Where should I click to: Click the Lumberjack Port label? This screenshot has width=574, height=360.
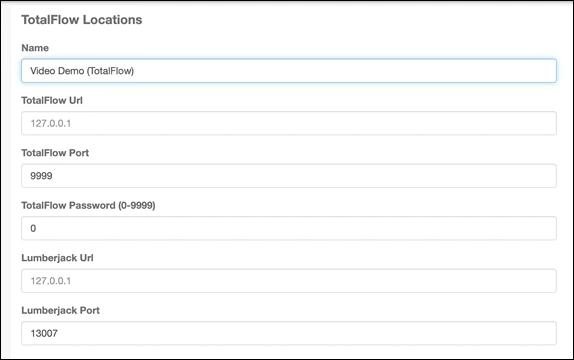[x=60, y=311]
